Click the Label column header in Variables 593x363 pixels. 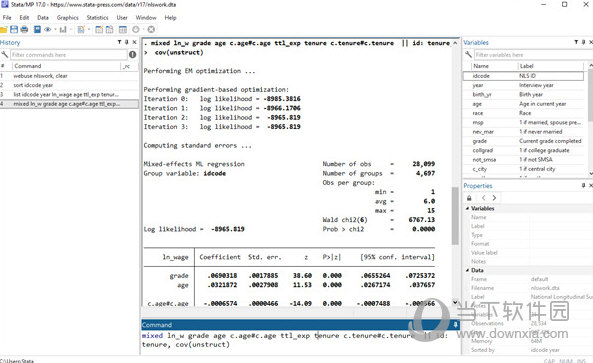coord(550,66)
